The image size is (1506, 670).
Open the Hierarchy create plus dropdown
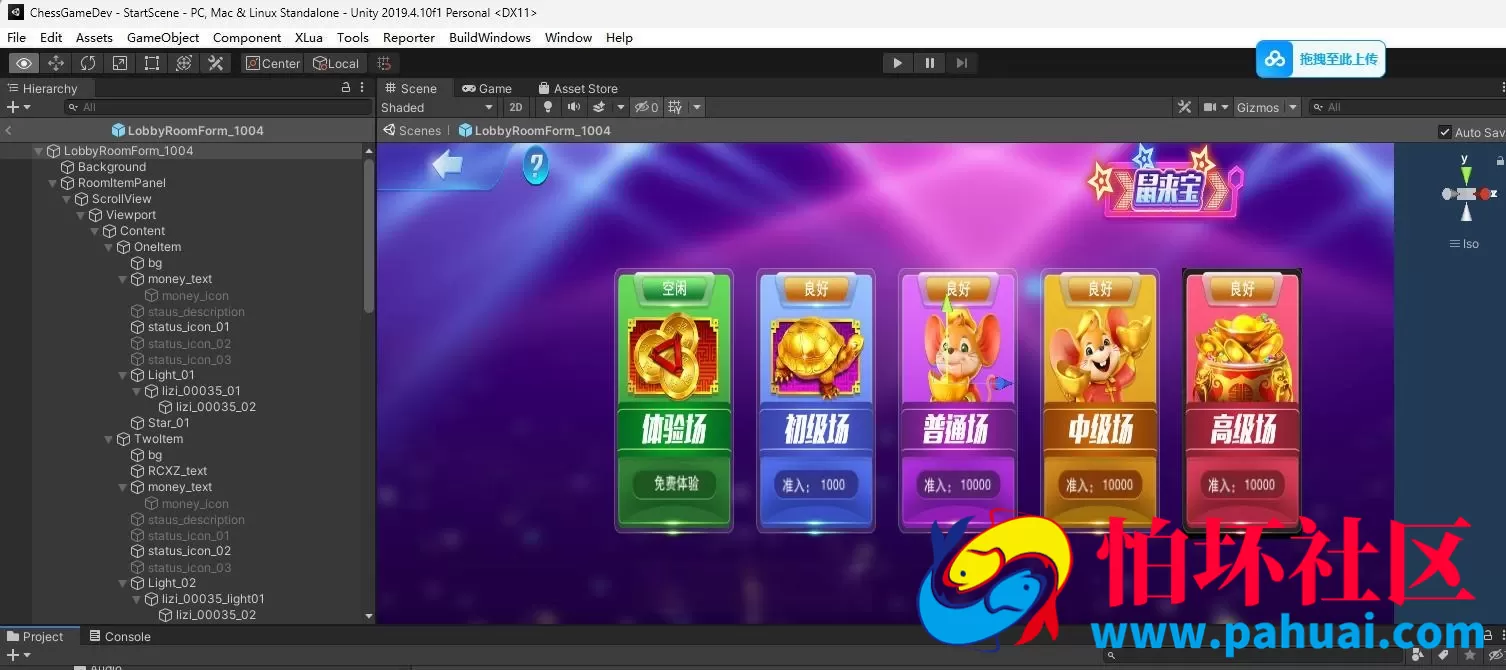(x=18, y=107)
